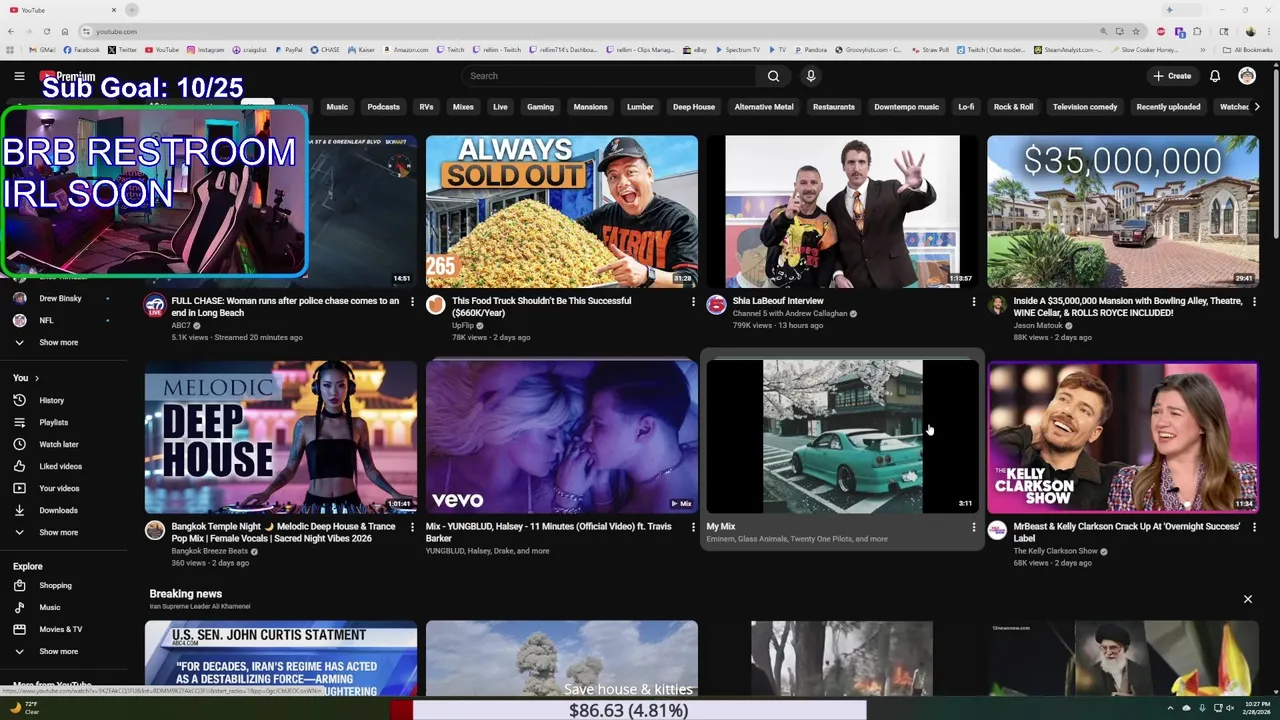Screen dimensions: 1280x720
Task: Open Channel 5 channel avatar
Action: (x=716, y=305)
